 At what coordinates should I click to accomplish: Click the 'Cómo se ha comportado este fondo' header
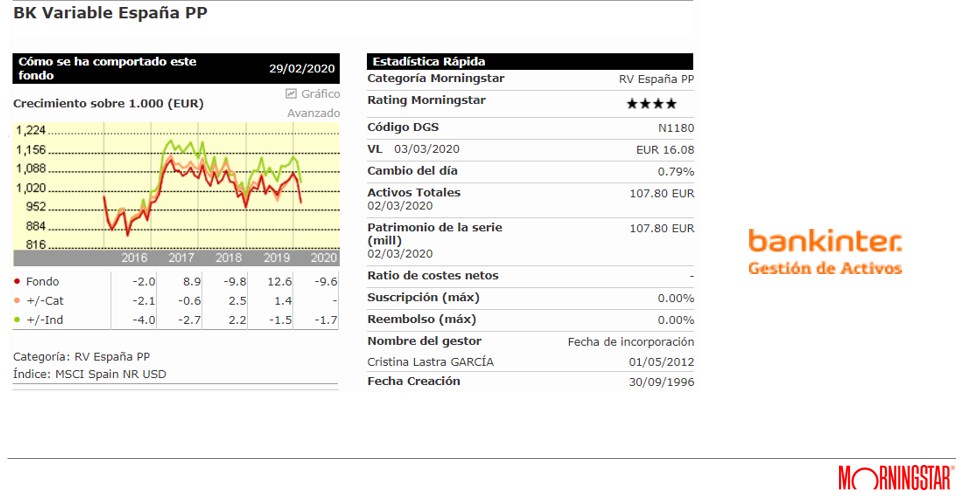pos(107,68)
